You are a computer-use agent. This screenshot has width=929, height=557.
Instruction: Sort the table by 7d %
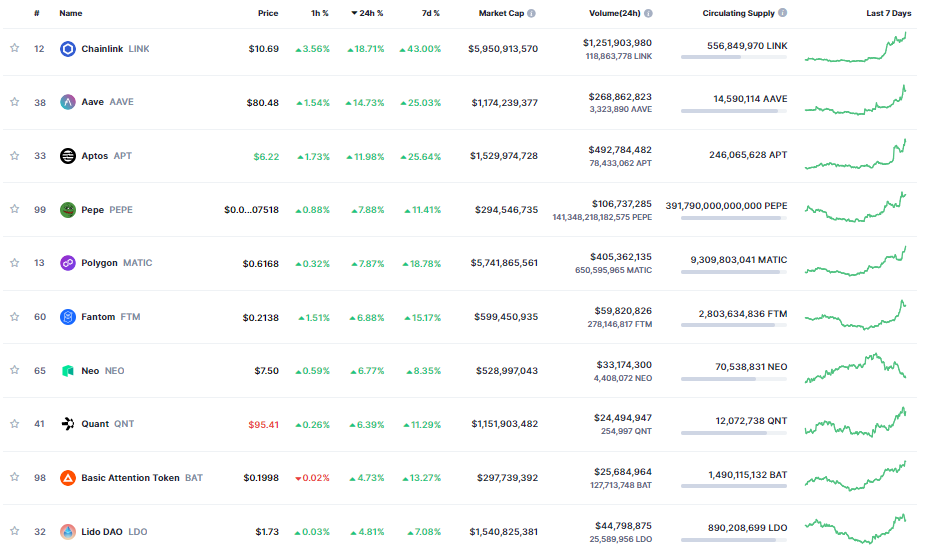[x=431, y=13]
